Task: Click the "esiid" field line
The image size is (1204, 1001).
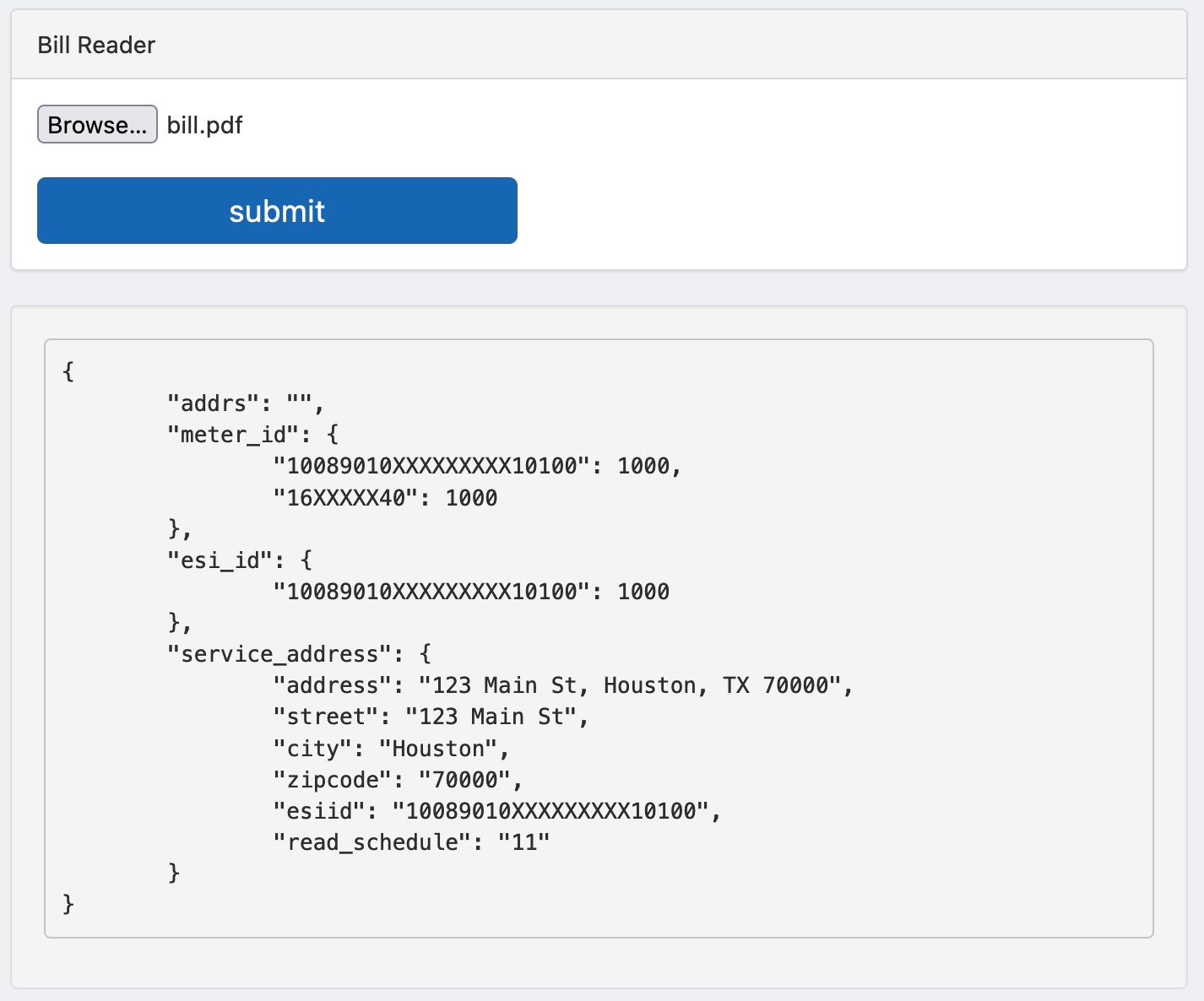Action: click(x=496, y=811)
